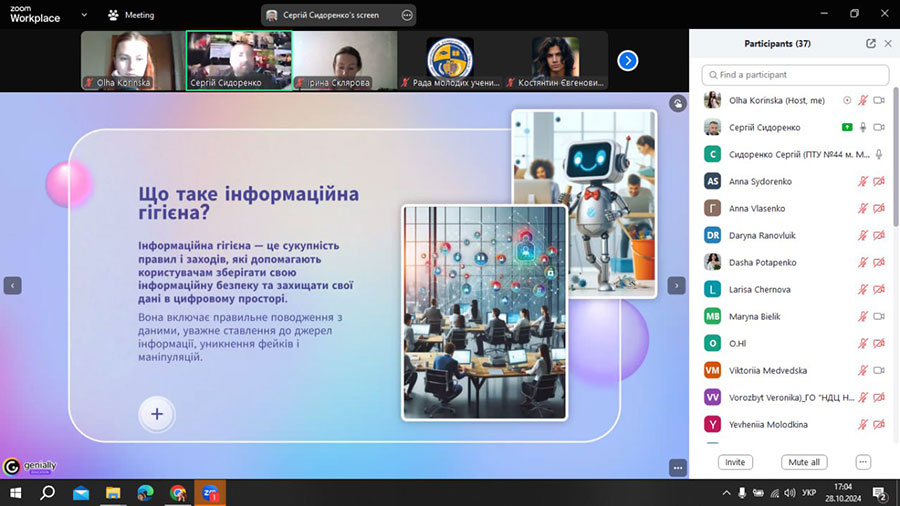Toggle Dasha Potapenko camera off icon

pos(879,262)
